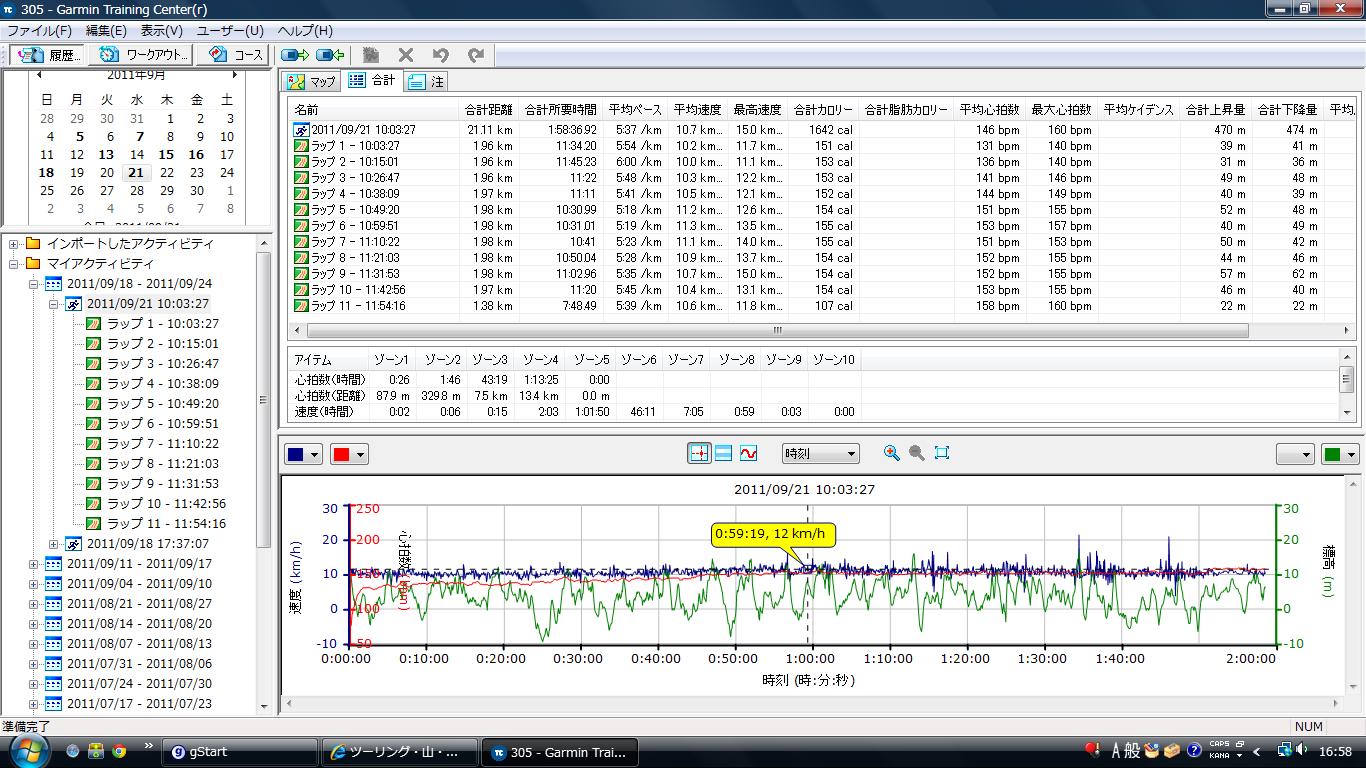1366x768 pixels.
Task: Open the 時刻 x-axis dropdown
Action: 820,454
